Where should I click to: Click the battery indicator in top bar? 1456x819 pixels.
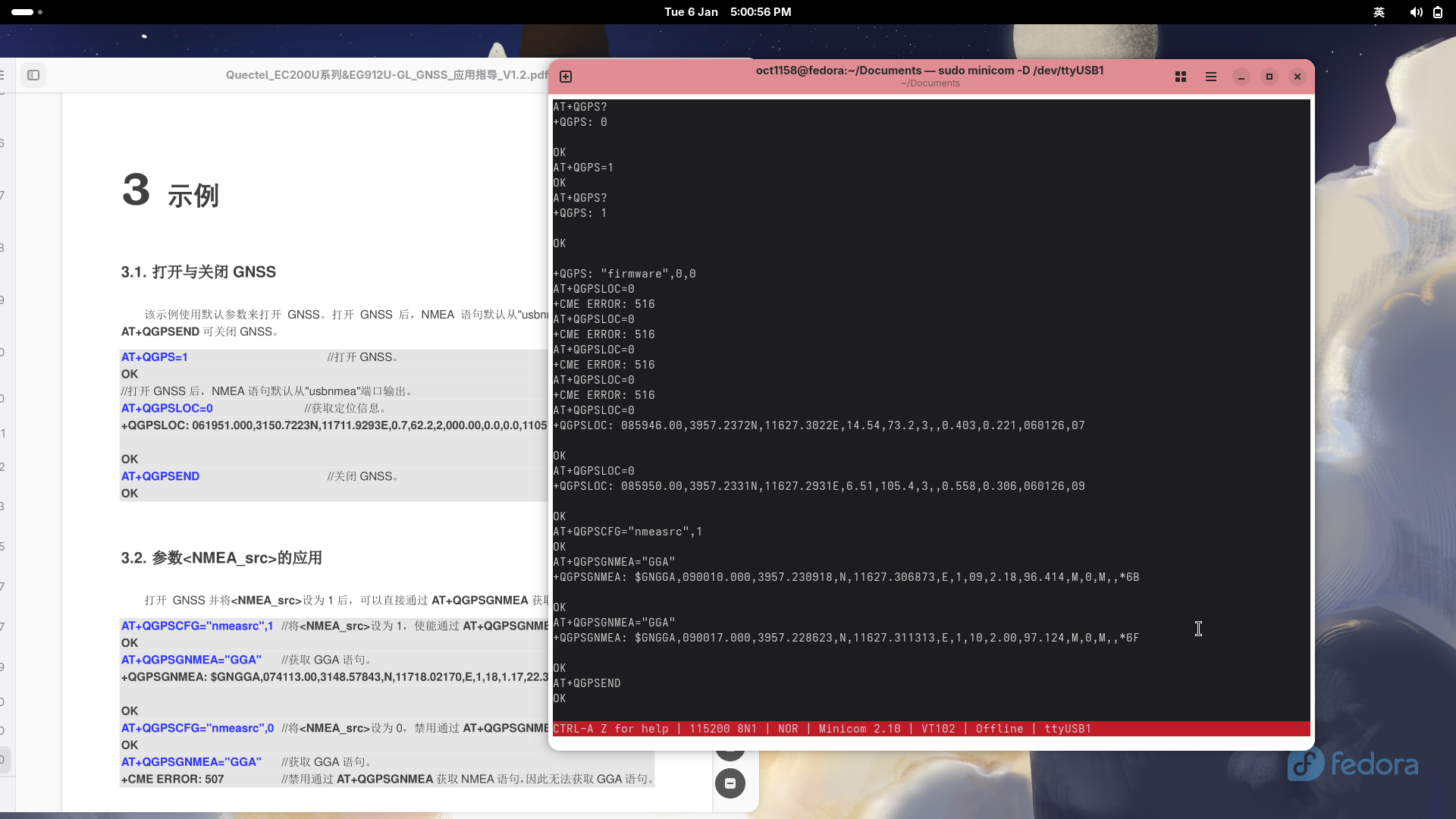pos(1438,12)
